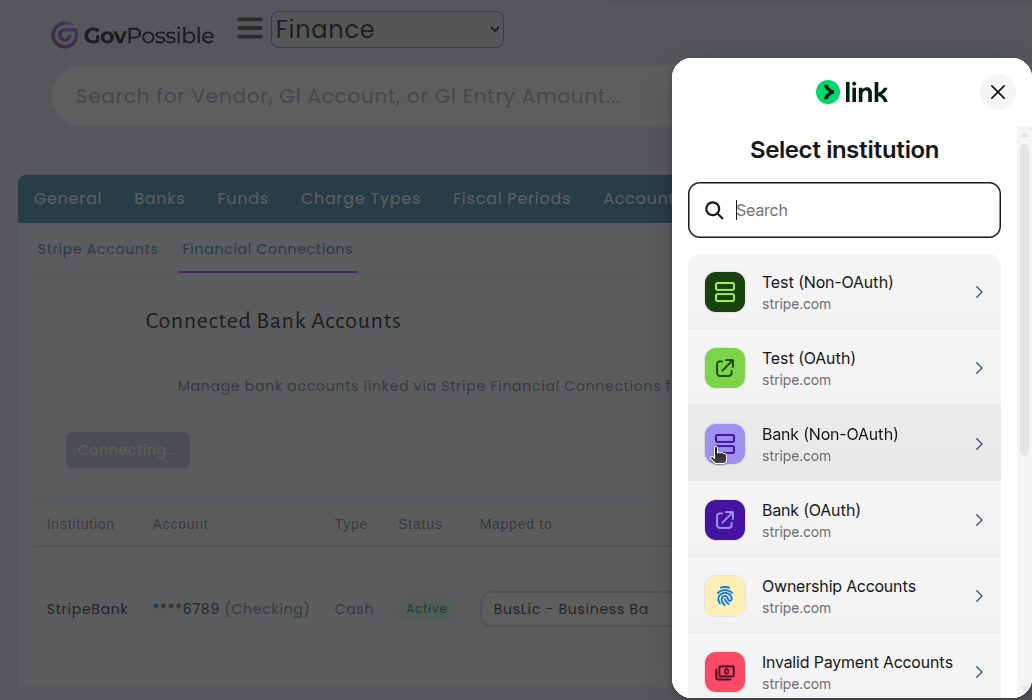Click the Institution column header
This screenshot has width=1032, height=700.
point(80,524)
